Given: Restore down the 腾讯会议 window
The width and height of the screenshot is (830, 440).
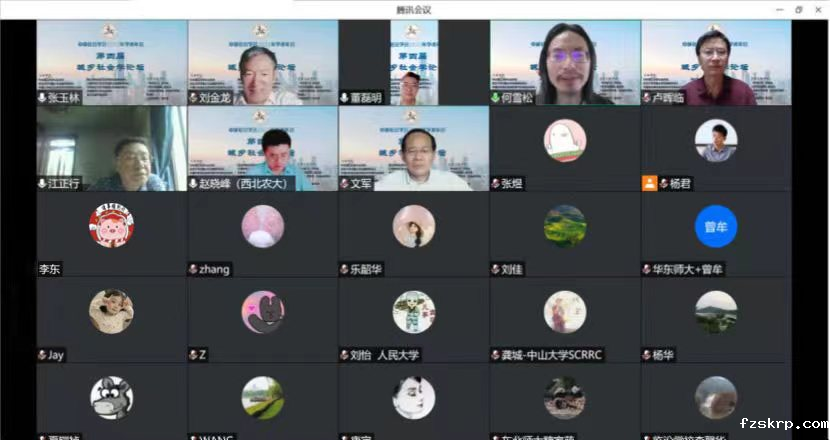Looking at the screenshot, I should click(799, 10).
